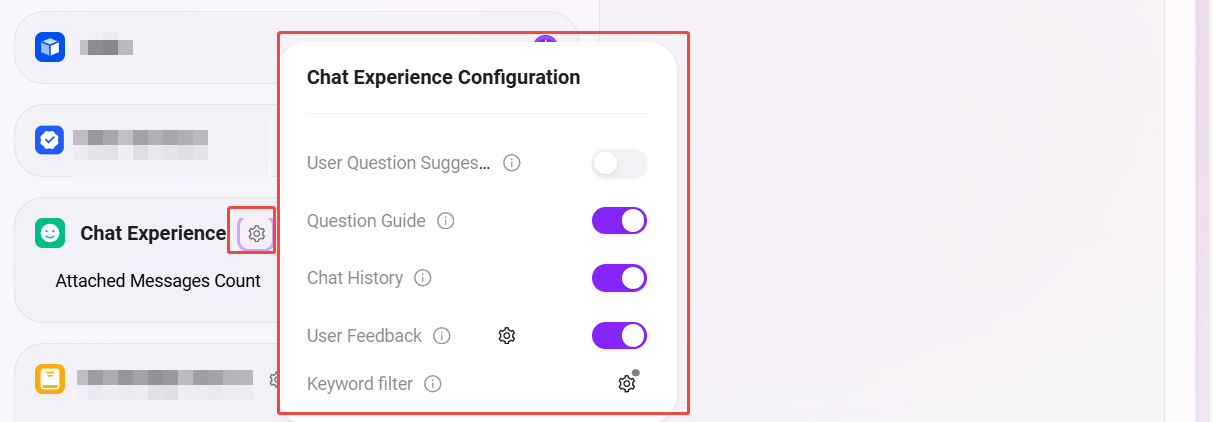Disable the Question Guide toggle
Image resolution: width=1213 pixels, height=422 pixels.
(619, 221)
